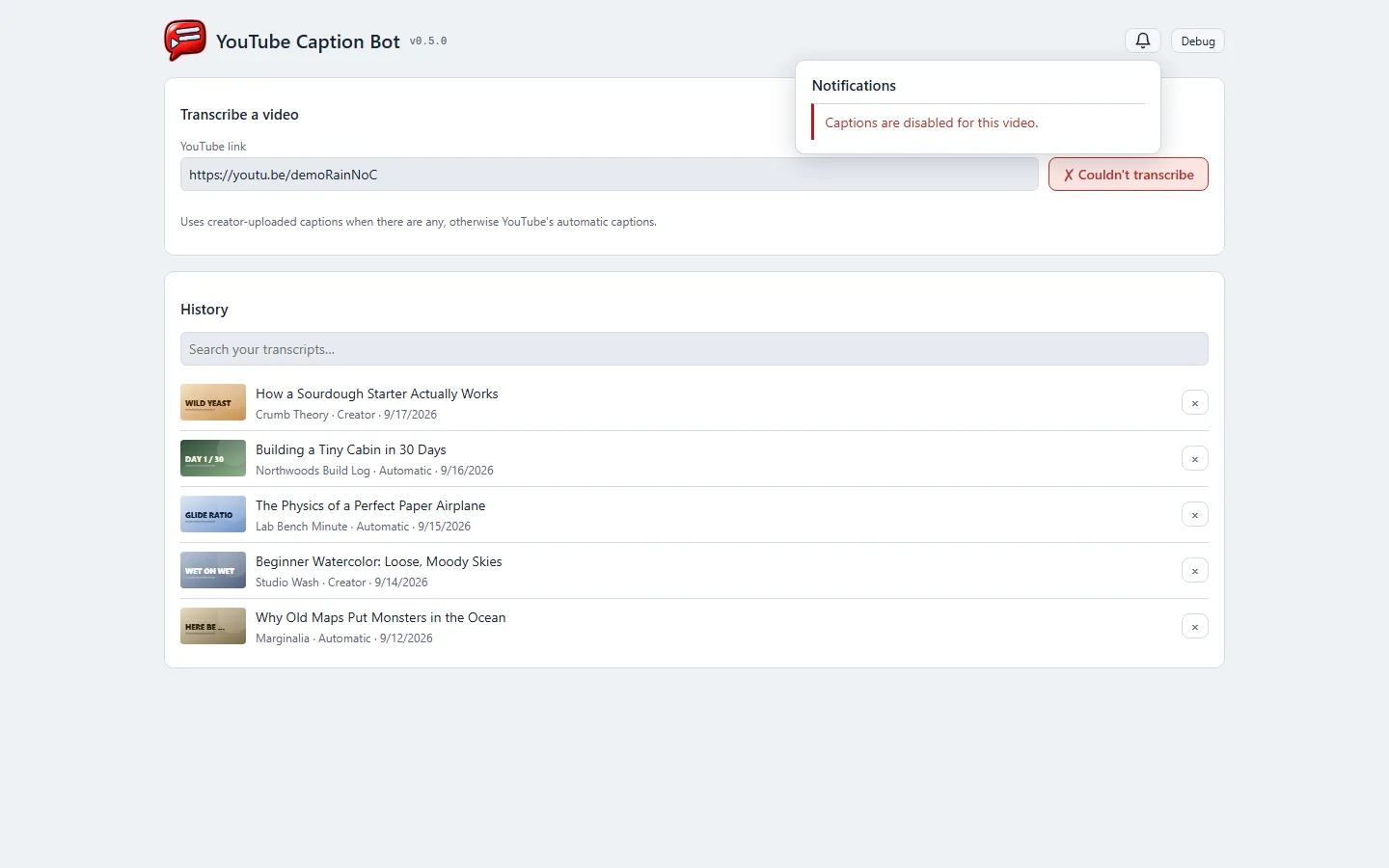The height and width of the screenshot is (868, 1389).
Task: Open the HERE BE thumbnail
Action: click(213, 626)
